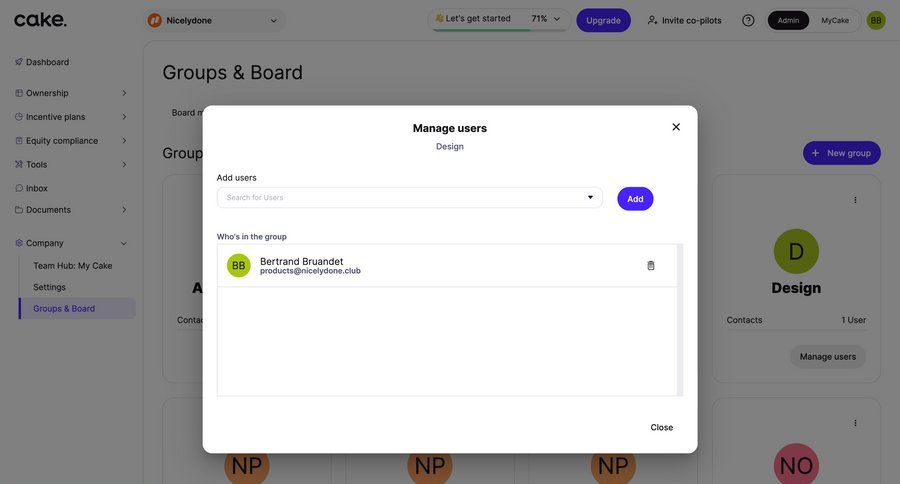
Task: Open the help question mark icon
Action: (x=748, y=20)
